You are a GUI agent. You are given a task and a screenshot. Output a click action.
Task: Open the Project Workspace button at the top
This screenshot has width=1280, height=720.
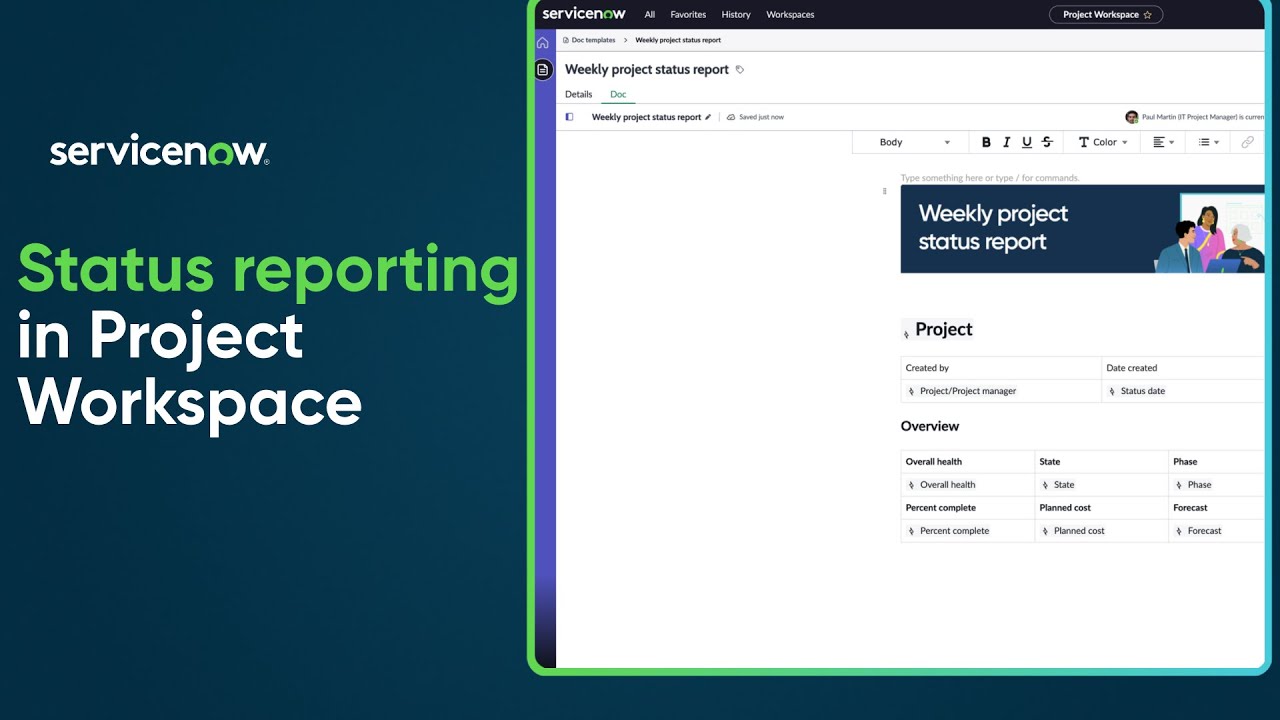pyautogui.click(x=1103, y=14)
